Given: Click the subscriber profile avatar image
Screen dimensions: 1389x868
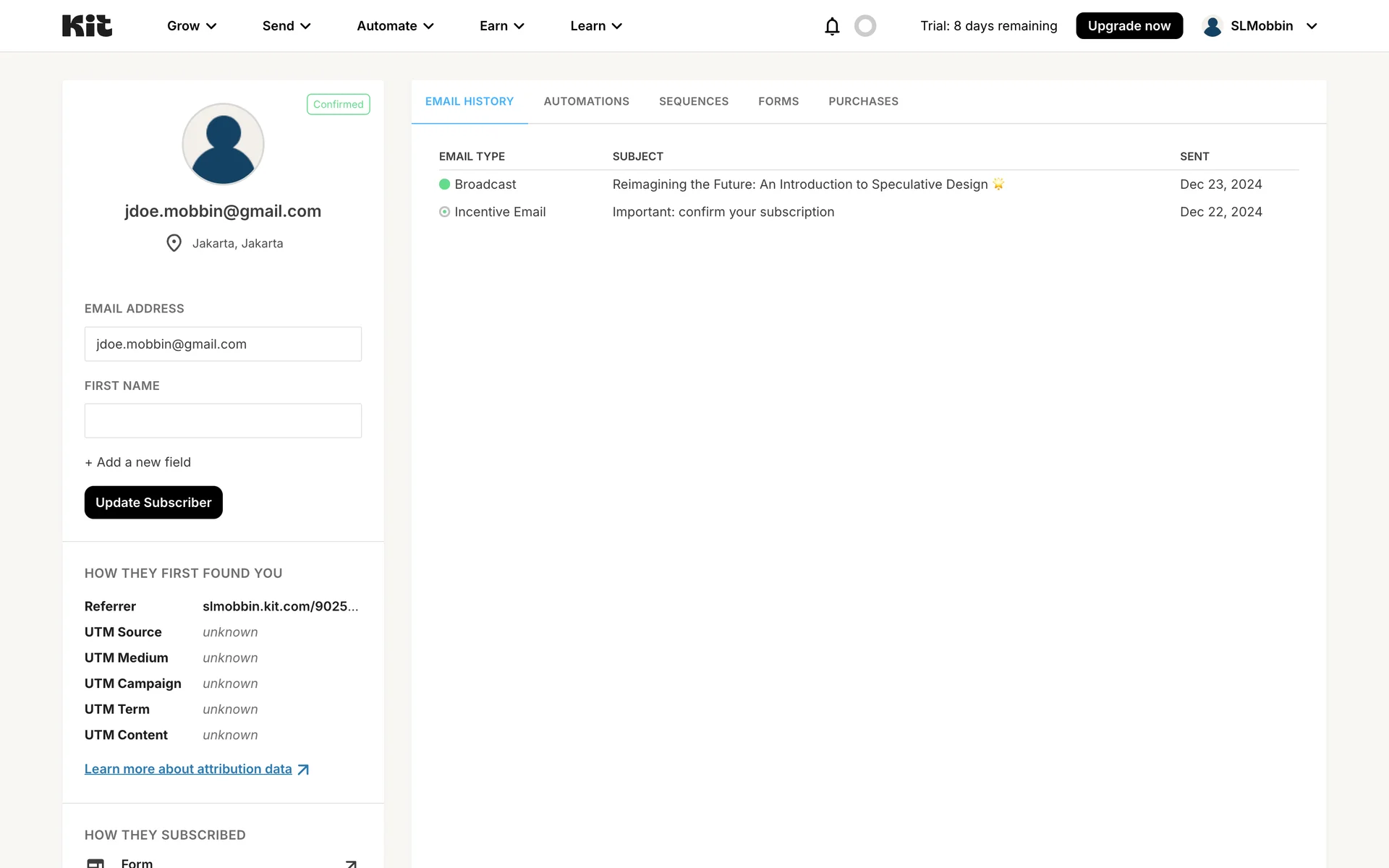Looking at the screenshot, I should pyautogui.click(x=223, y=144).
